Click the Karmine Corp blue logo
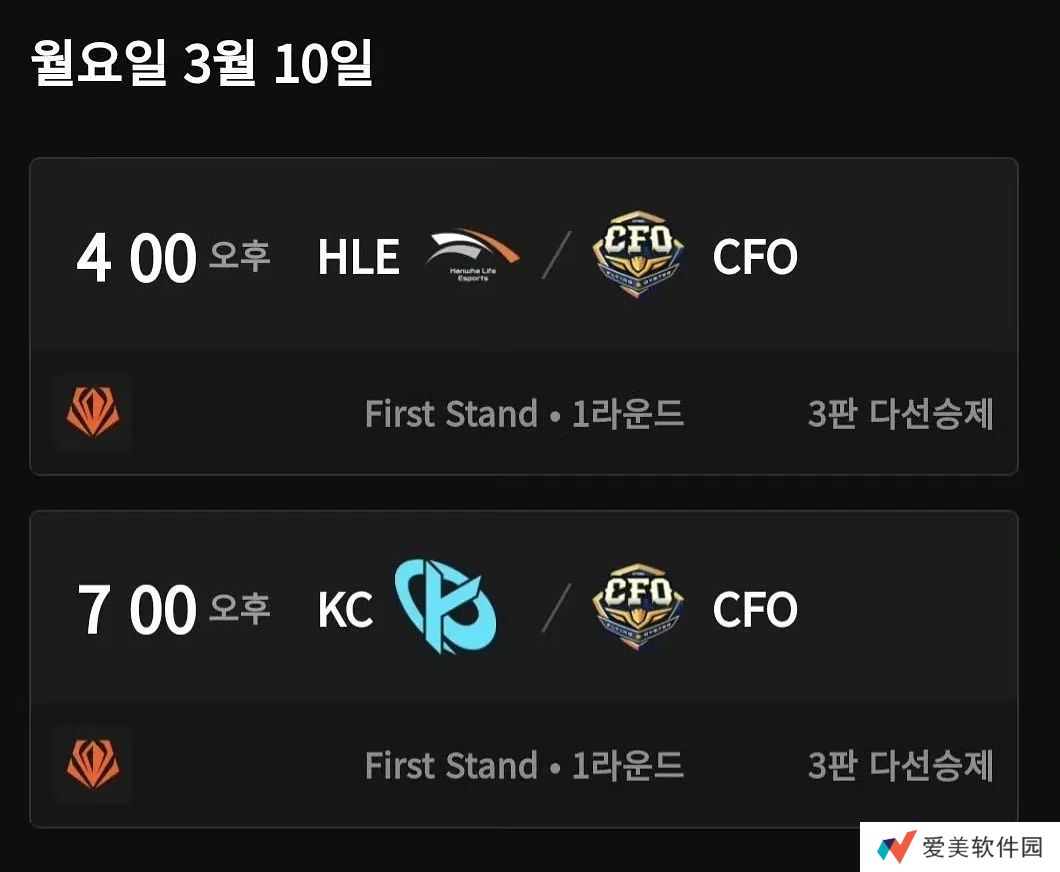The image size is (1060, 872). point(446,609)
